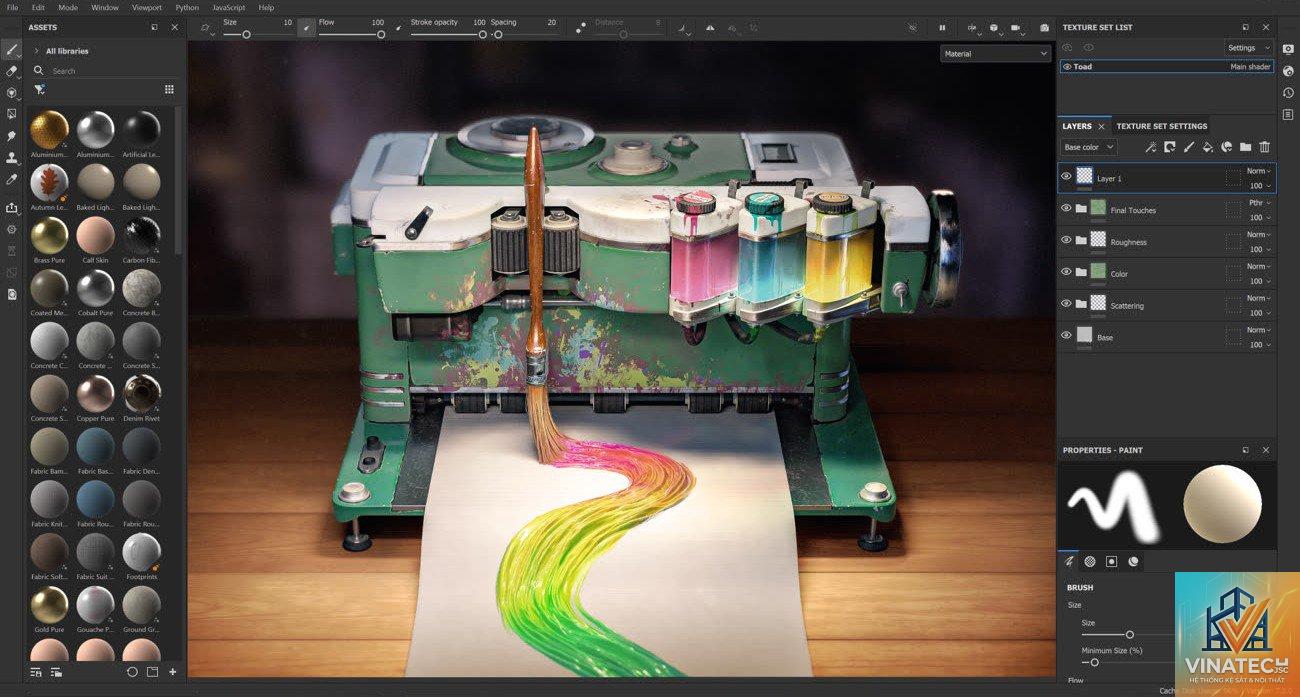Delete layer with trash icon
Image resolution: width=1300 pixels, height=697 pixels.
pos(1264,147)
